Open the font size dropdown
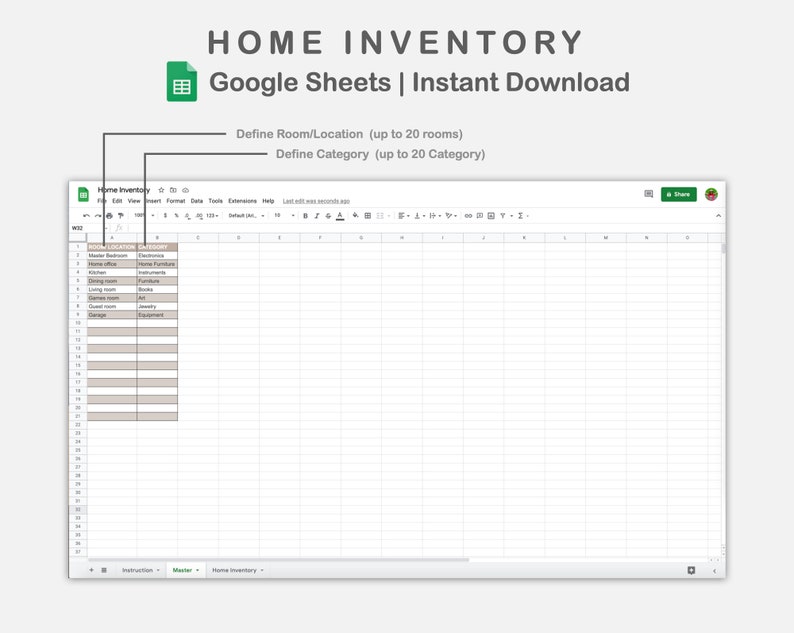 [x=284, y=216]
